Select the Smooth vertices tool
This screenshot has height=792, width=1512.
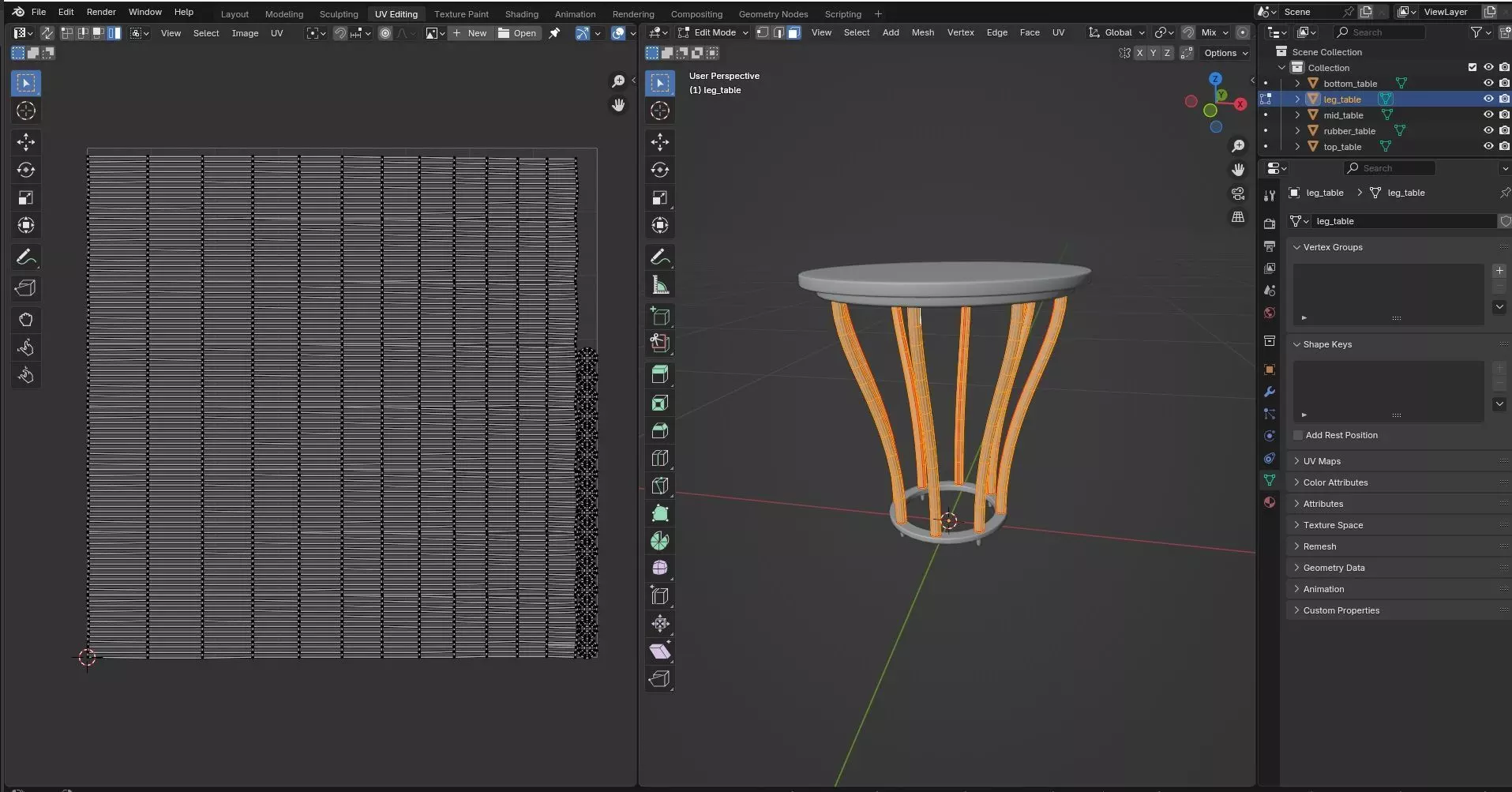pyautogui.click(x=660, y=569)
